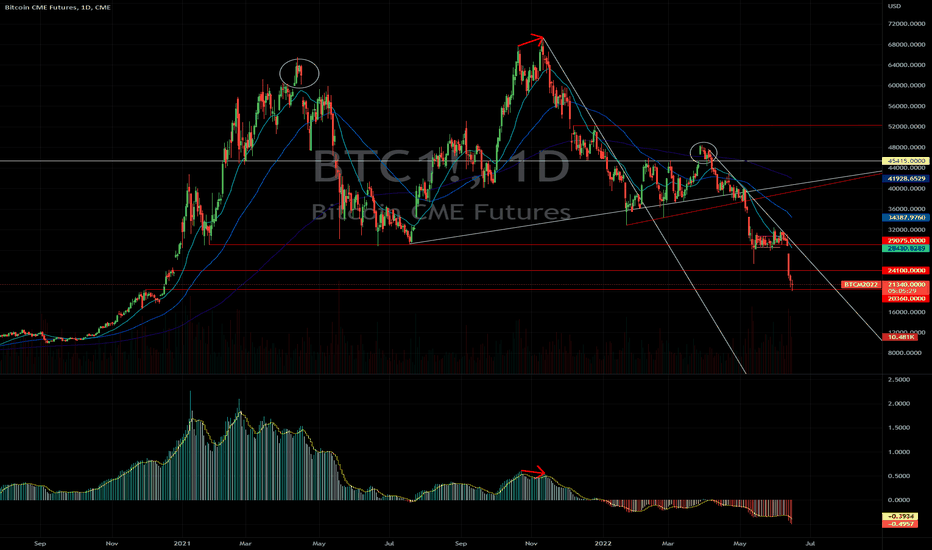Screen dimensions: 932x550
Task: Click the 8000.0000 price axis label
Action: (x=905, y=353)
